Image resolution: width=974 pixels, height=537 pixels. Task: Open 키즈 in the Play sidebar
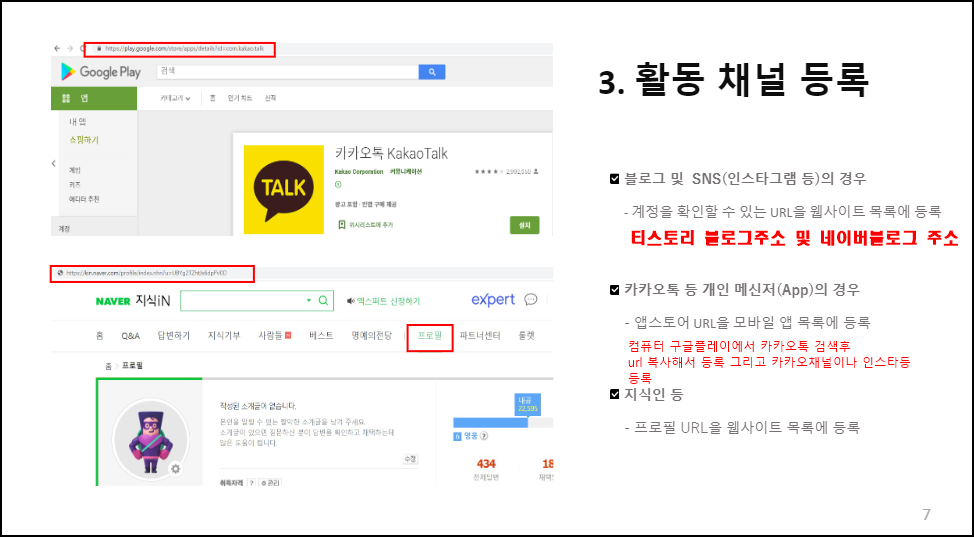coord(75,185)
